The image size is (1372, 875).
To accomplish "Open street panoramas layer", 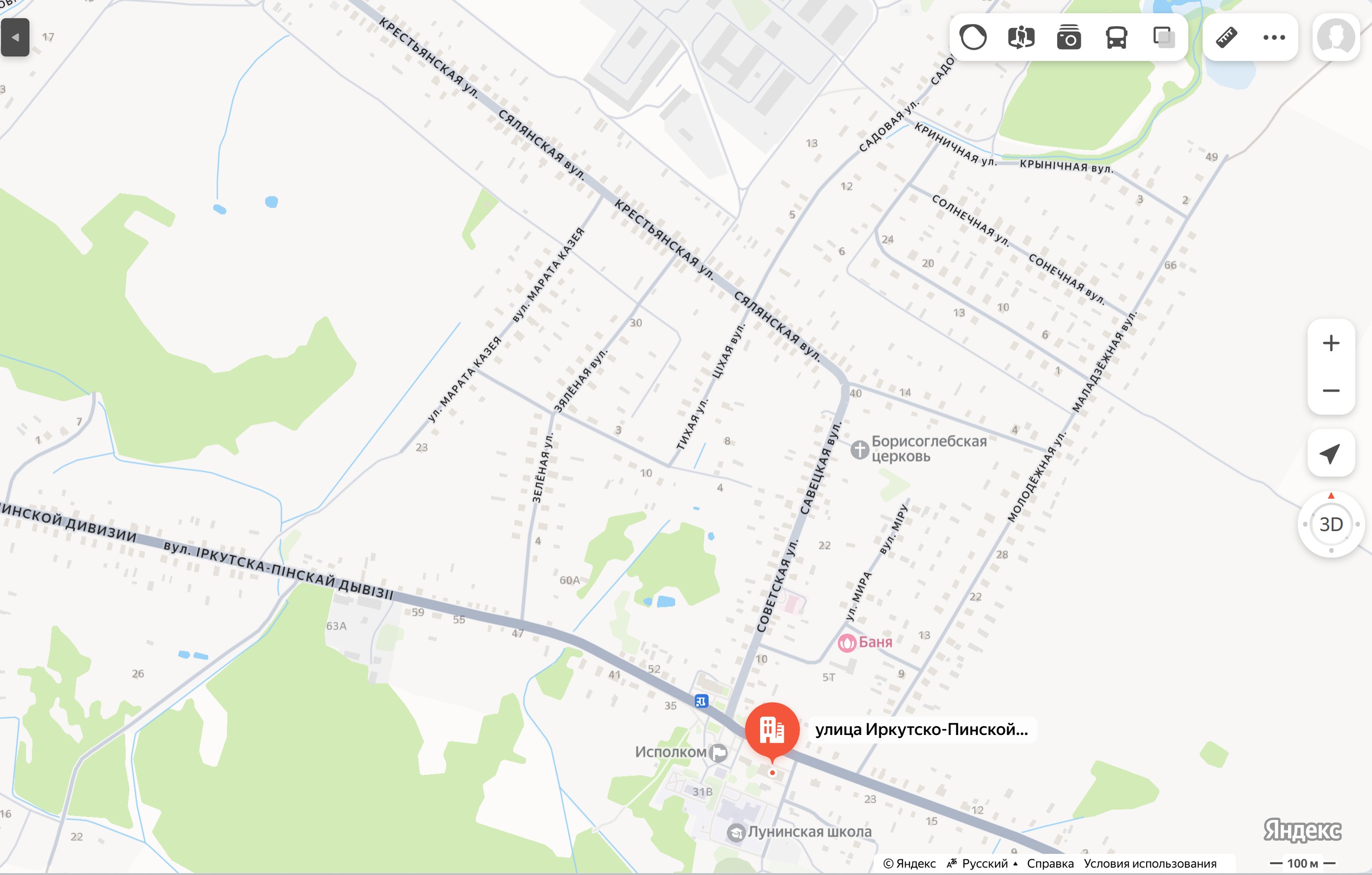I will coord(1021,38).
